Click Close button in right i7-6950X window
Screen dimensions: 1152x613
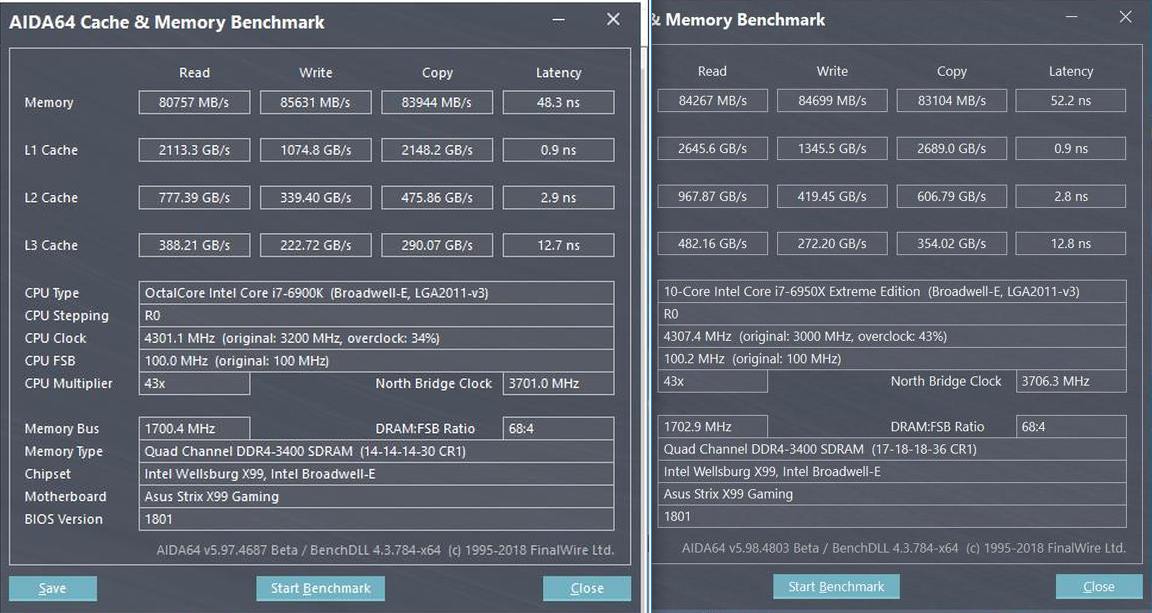pyautogui.click(x=1099, y=587)
